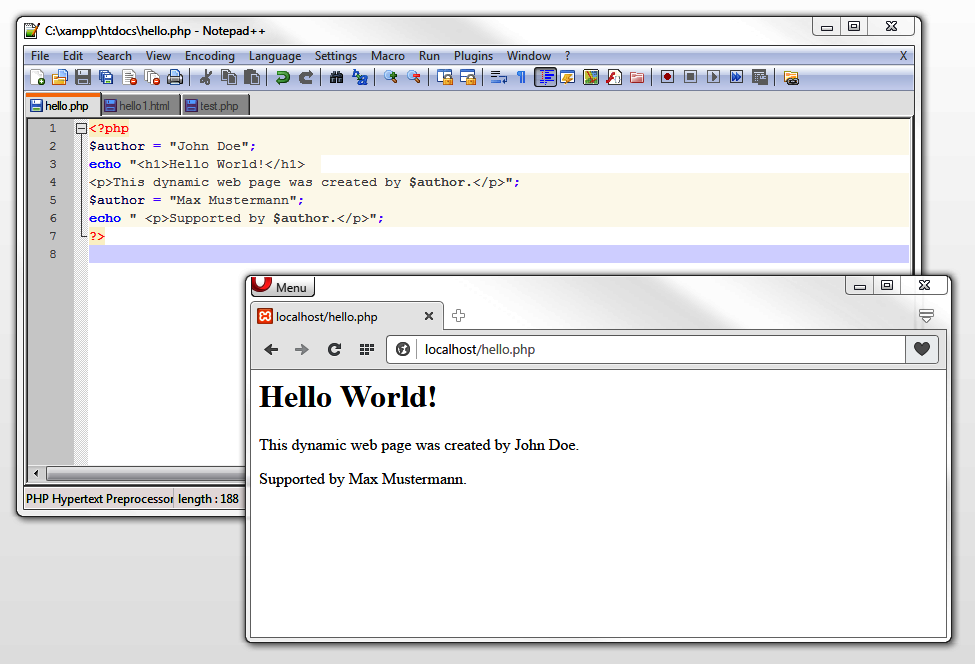
Task: Expand Opera's tab menu at the right of the tab bar
Action: 926,316
